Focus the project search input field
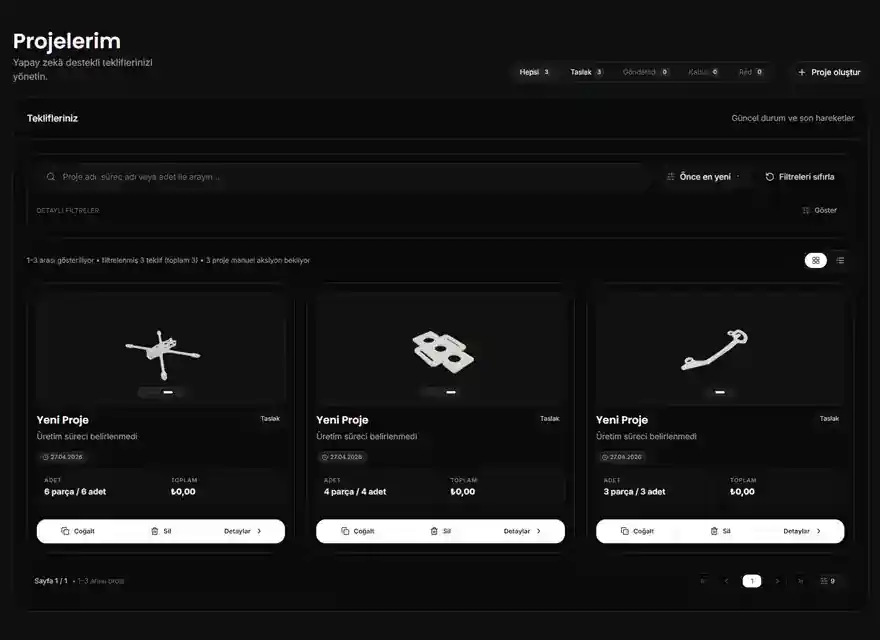Screen dimensions: 880x640 (343, 177)
